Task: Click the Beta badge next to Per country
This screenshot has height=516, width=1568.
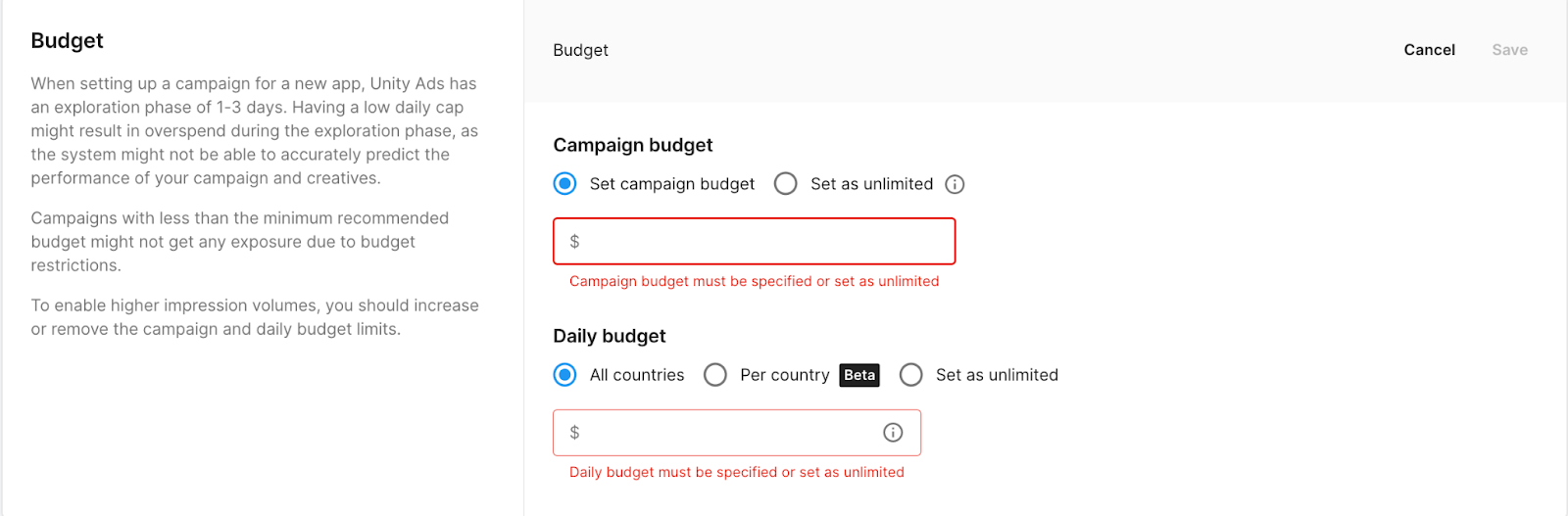Action: pyautogui.click(x=859, y=375)
